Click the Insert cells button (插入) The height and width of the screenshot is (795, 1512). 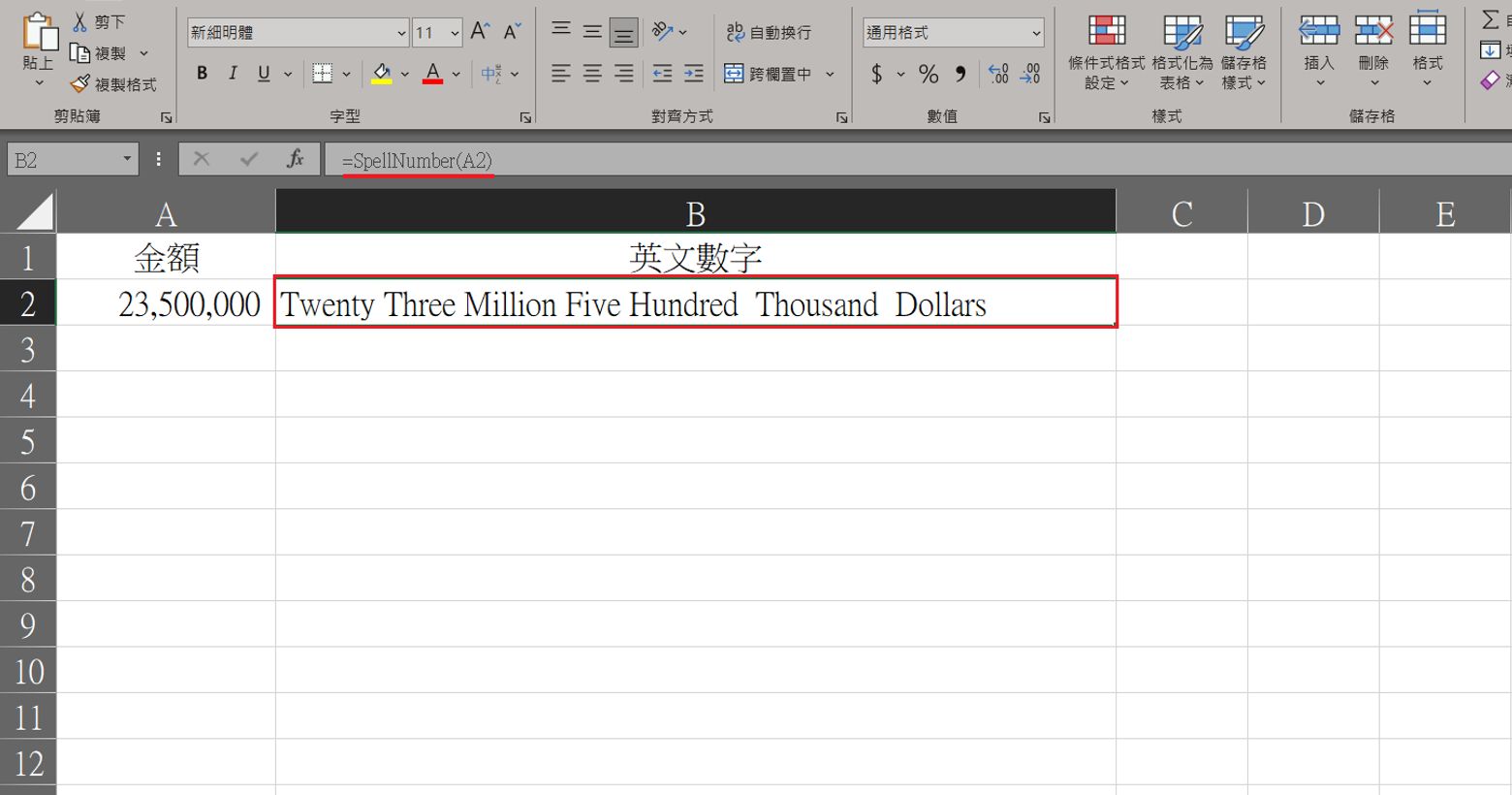[x=1318, y=44]
